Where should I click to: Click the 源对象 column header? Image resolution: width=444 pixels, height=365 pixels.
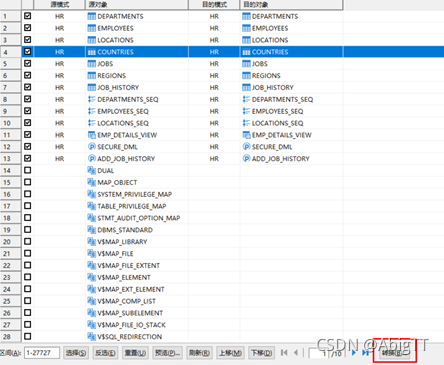(x=137, y=4)
